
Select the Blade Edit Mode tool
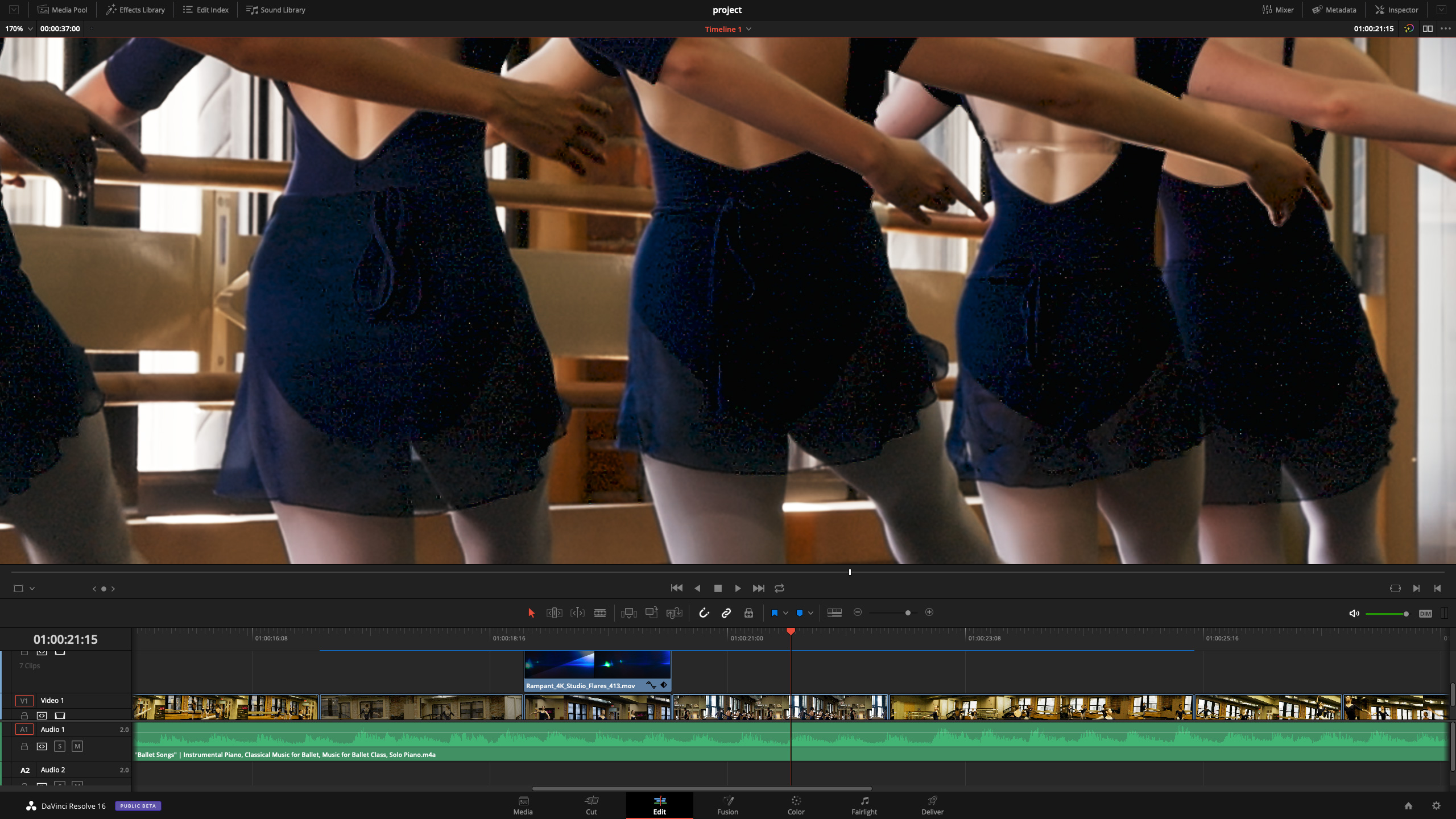tap(600, 613)
